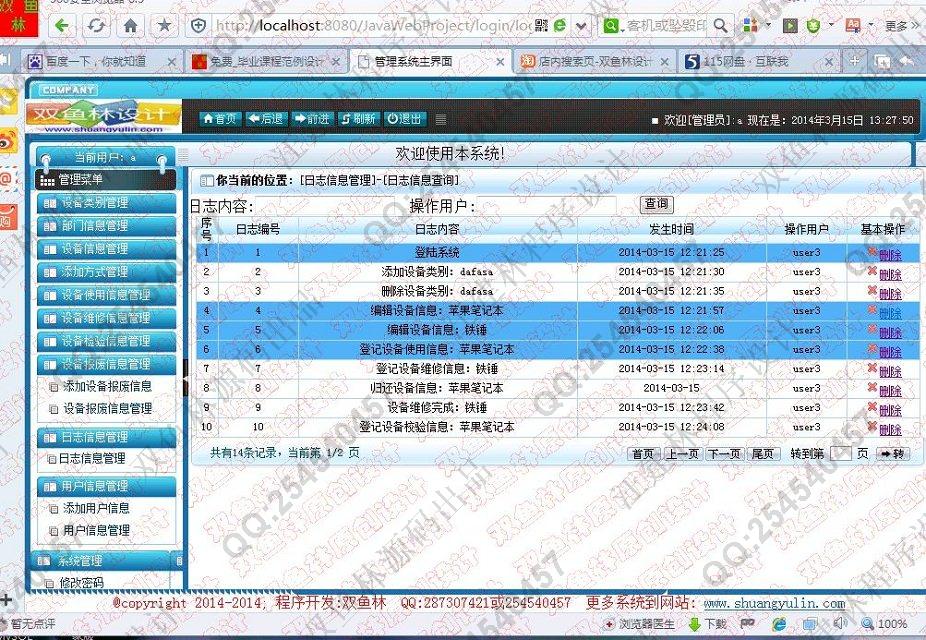Delete log row 4 编辑设备信息 苹果笔记本
Image resolution: width=926 pixels, height=640 pixels.
coord(890,314)
